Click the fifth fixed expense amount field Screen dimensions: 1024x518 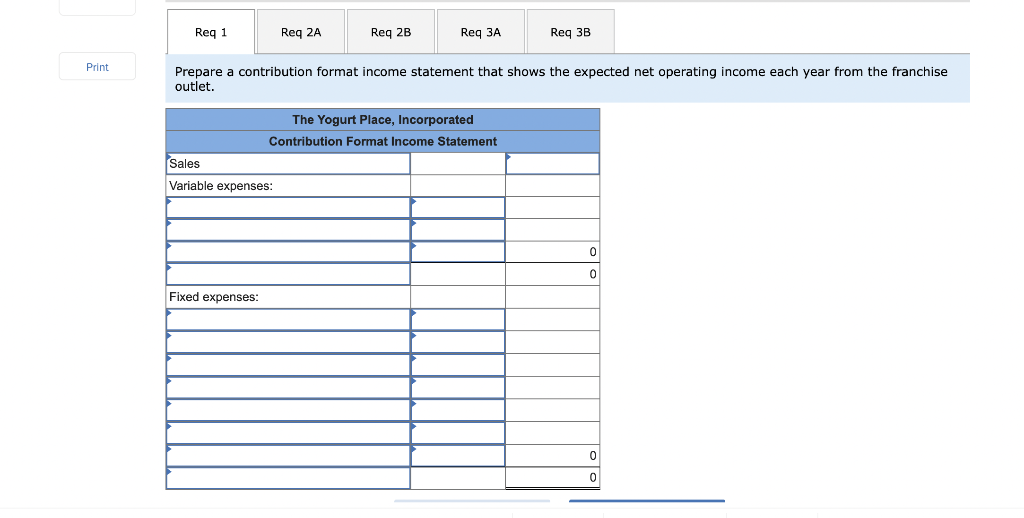coord(458,410)
